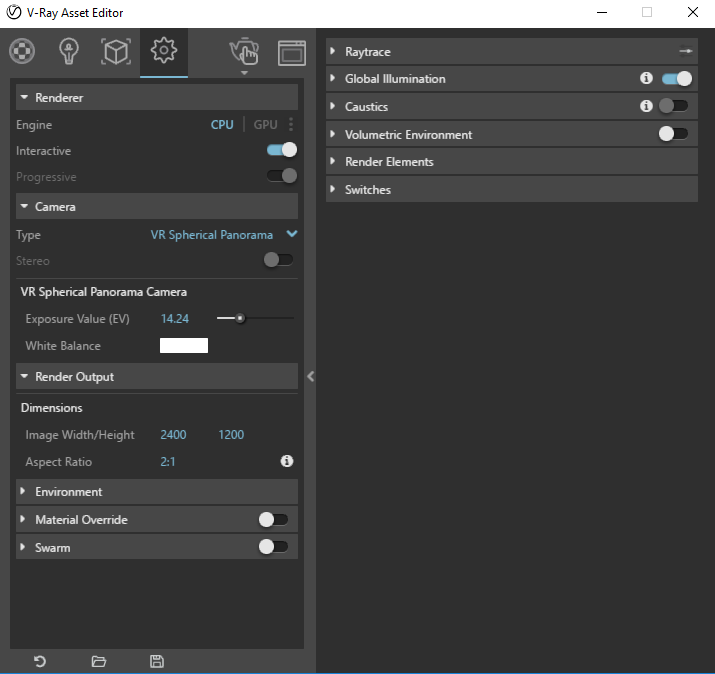
Task: Select CPU render engine
Action: [222, 124]
